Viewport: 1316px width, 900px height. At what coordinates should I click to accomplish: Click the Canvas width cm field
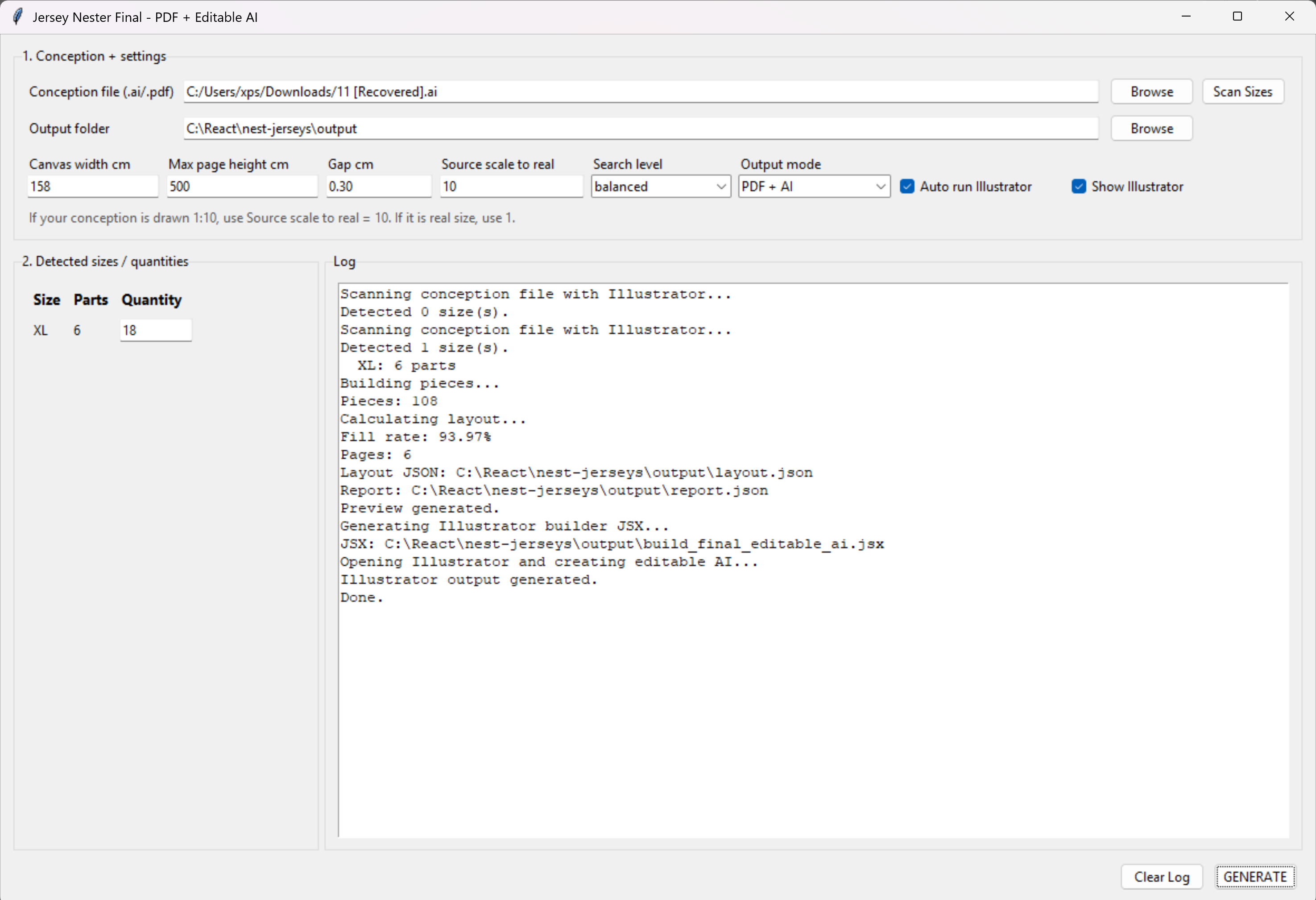point(93,187)
